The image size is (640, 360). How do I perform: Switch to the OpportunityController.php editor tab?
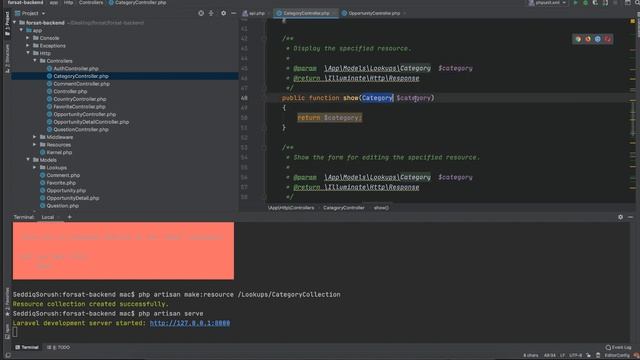[373, 13]
